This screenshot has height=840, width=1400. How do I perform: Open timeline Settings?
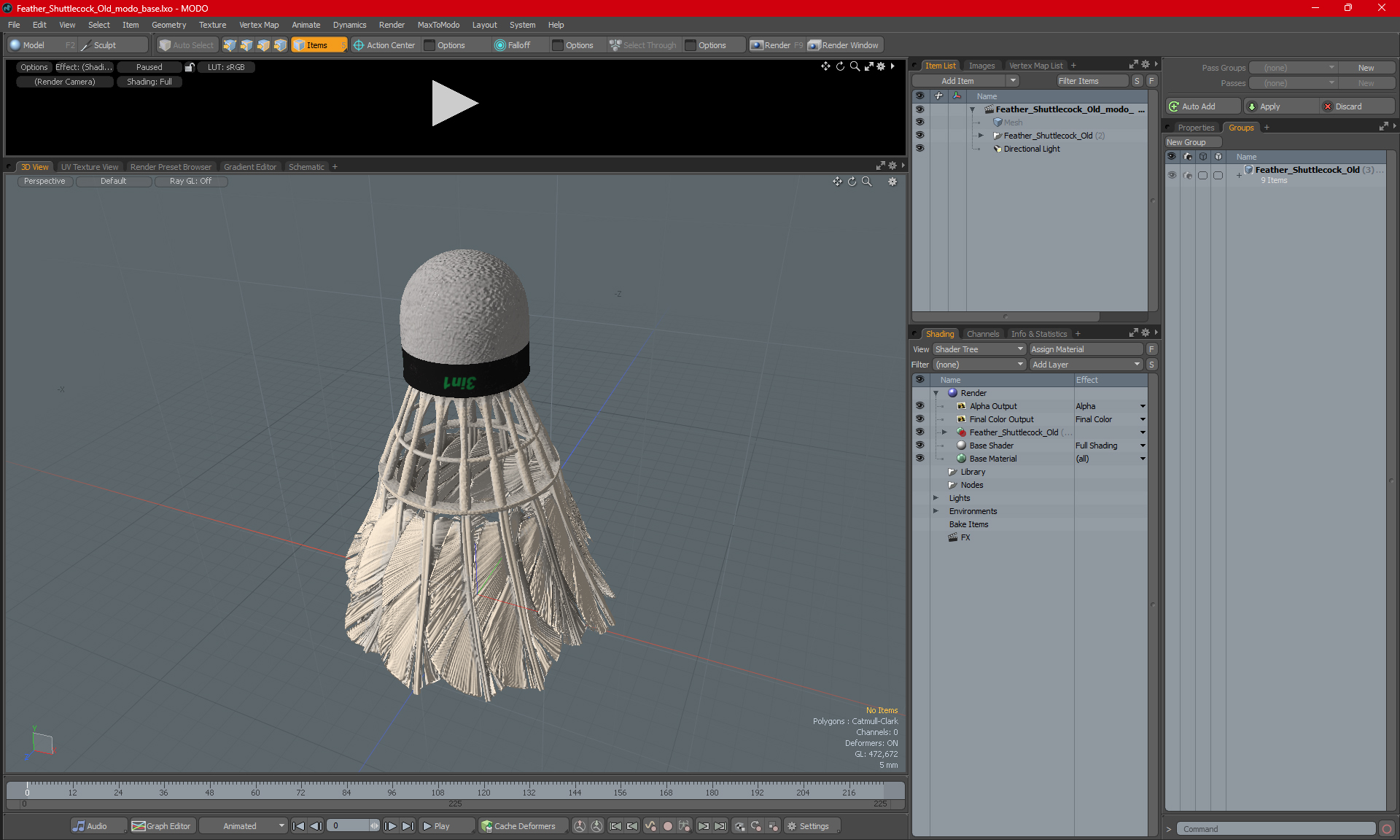pyautogui.click(x=812, y=826)
